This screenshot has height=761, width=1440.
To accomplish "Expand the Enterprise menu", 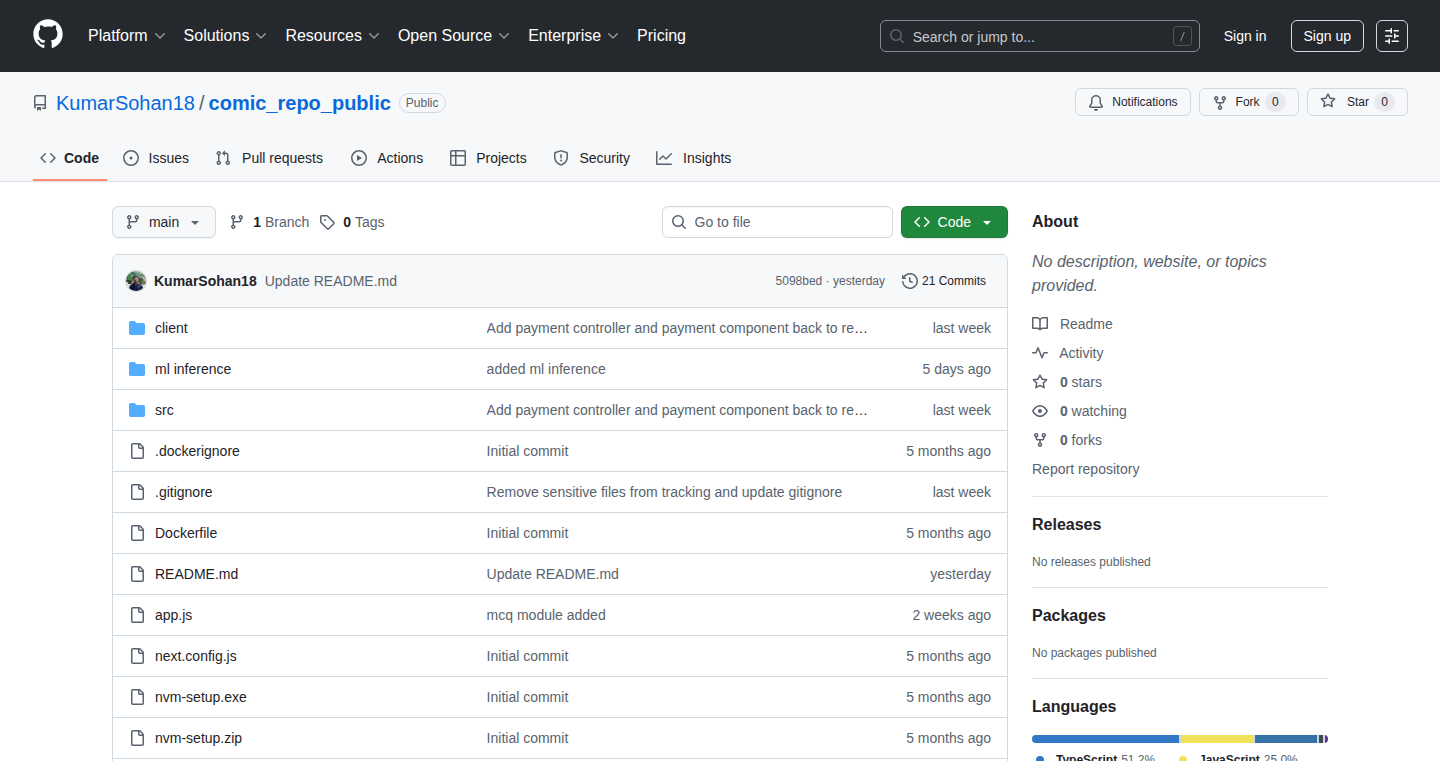I will (x=573, y=36).
